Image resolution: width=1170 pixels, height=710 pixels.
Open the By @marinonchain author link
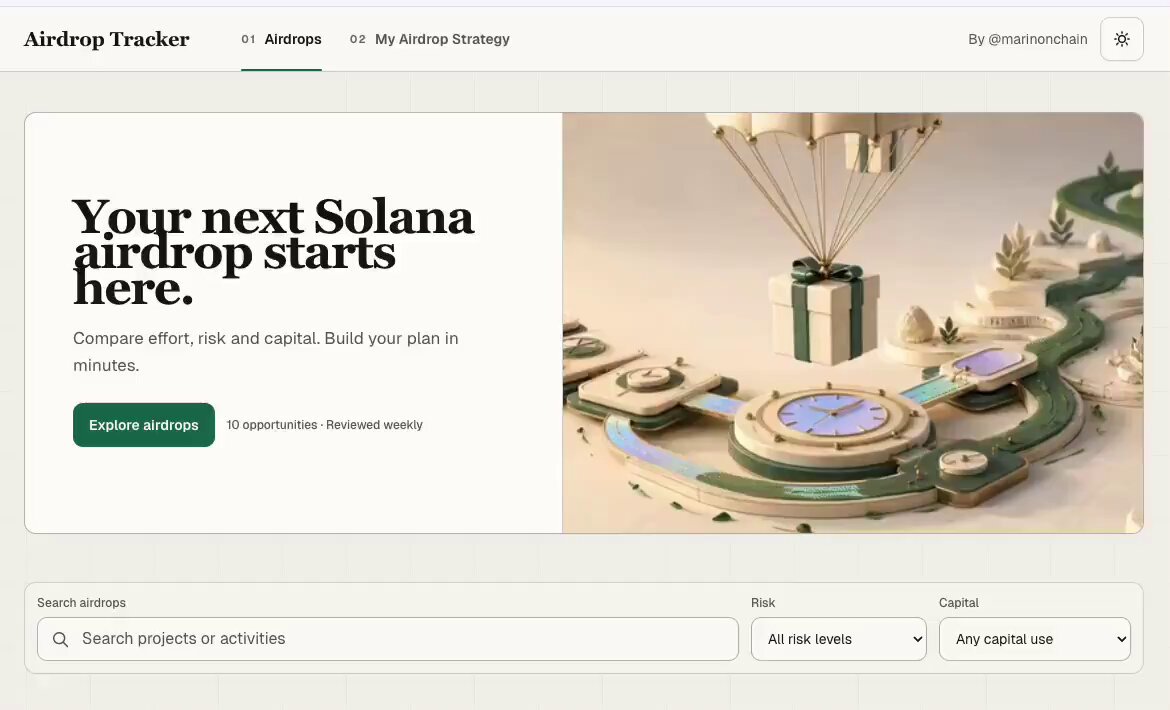click(x=1027, y=40)
